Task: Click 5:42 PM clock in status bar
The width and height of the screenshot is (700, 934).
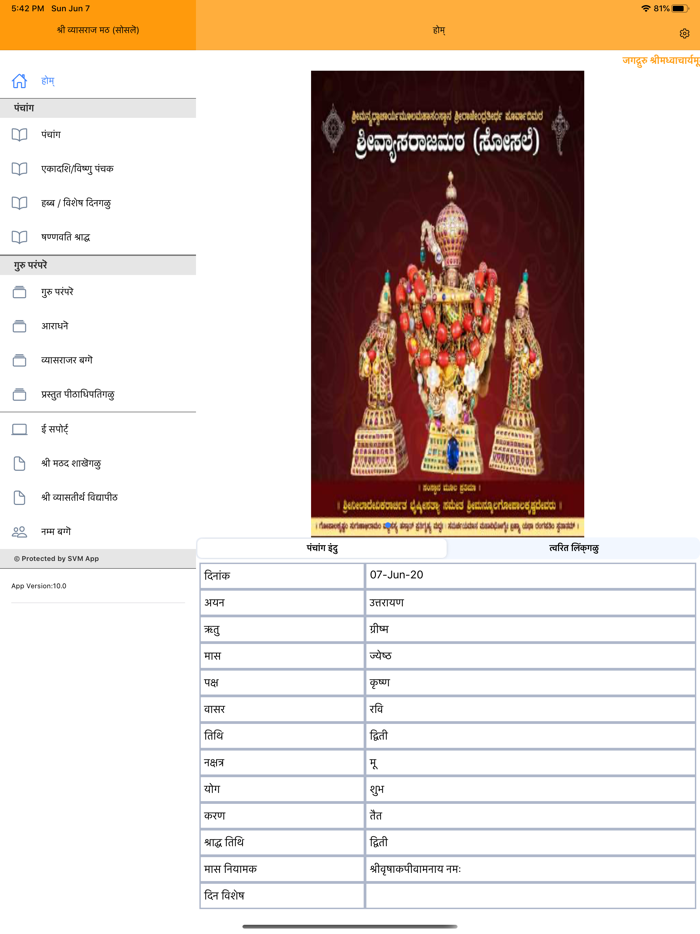Action: pos(27,8)
